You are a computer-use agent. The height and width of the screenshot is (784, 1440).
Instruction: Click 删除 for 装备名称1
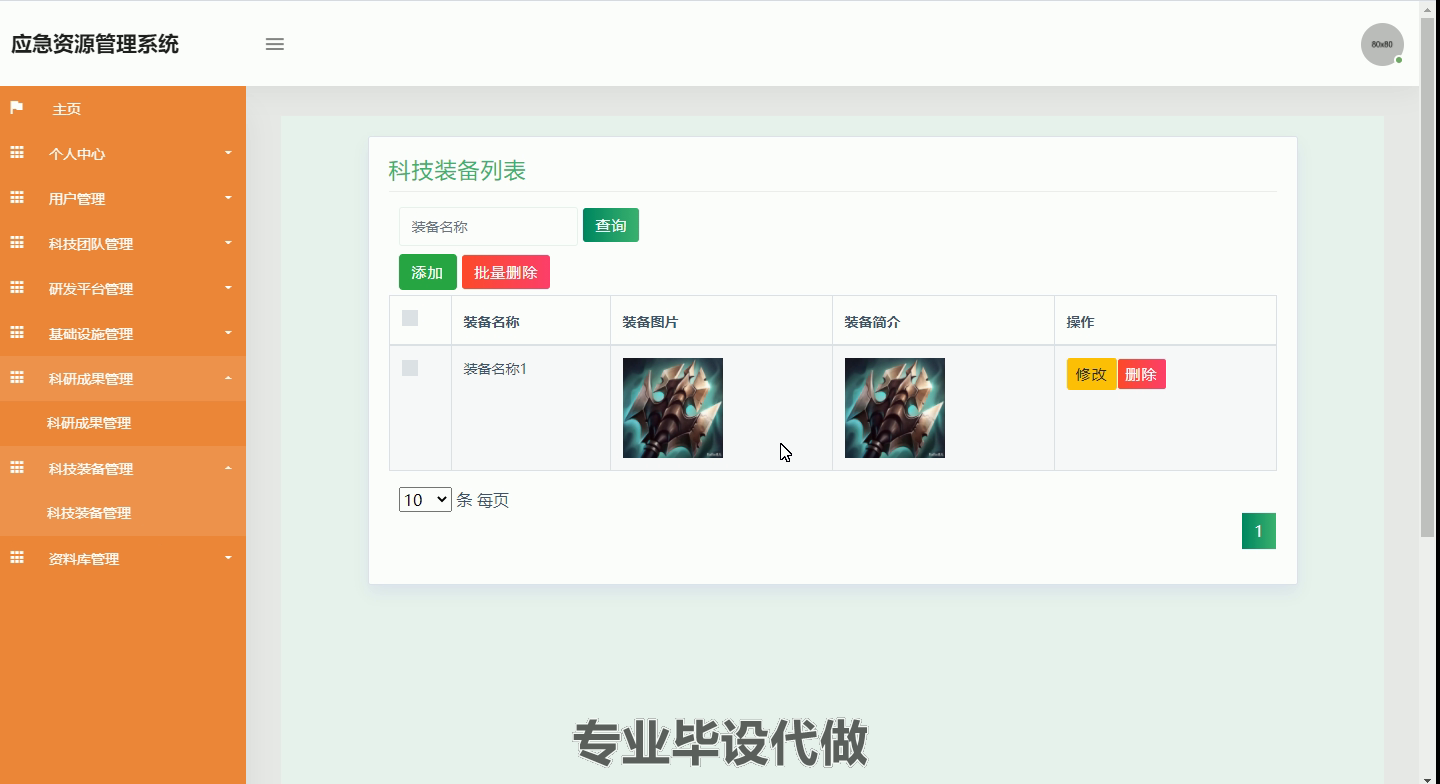coord(1141,374)
